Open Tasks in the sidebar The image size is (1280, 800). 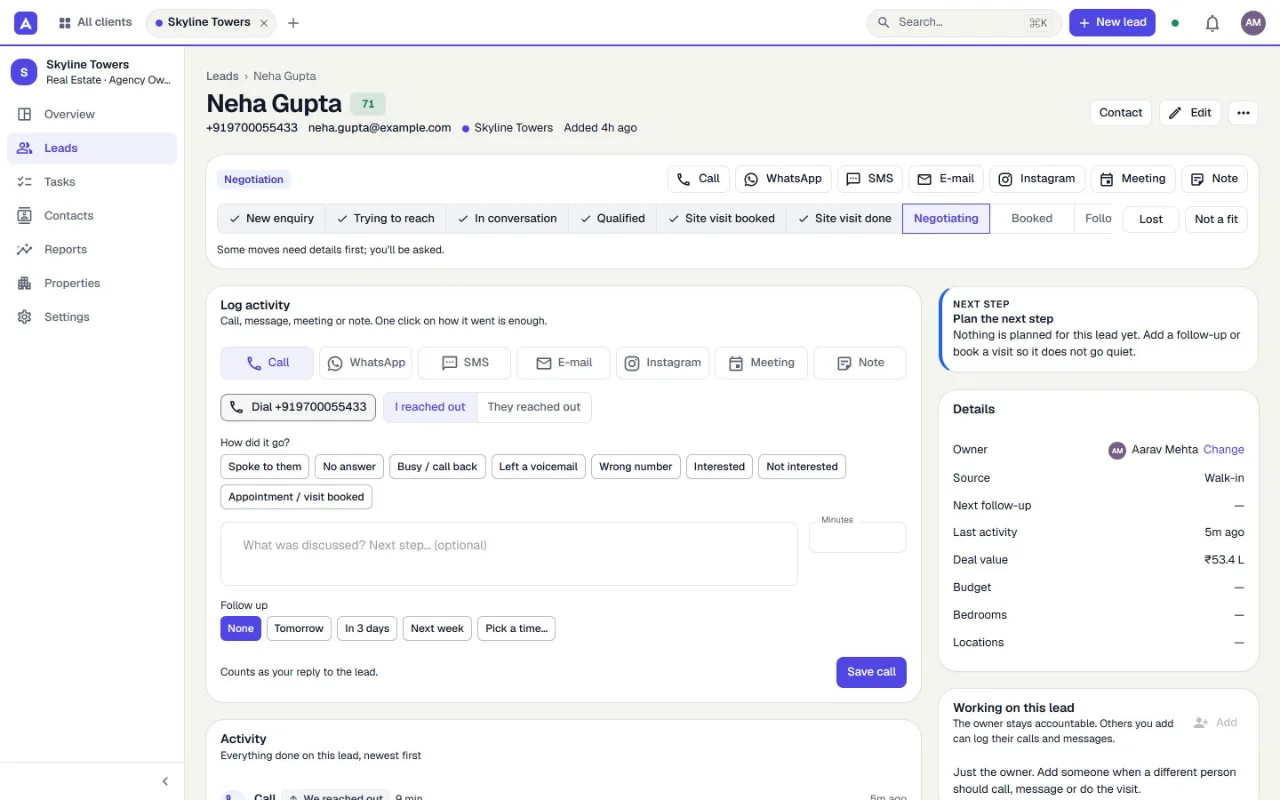[x=92, y=182]
